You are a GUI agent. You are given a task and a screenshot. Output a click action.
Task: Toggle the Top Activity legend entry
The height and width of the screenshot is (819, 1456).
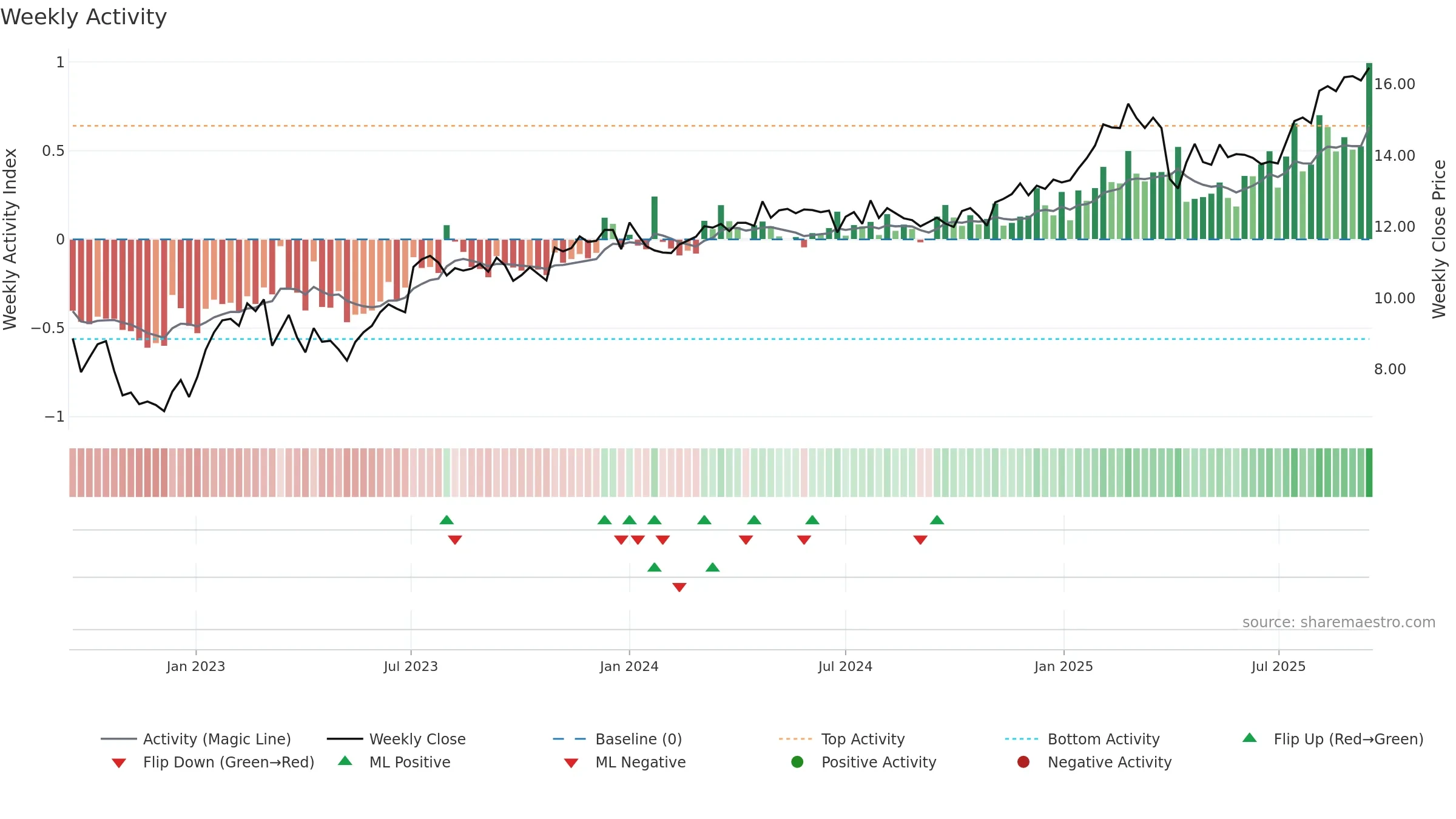pyautogui.click(x=842, y=739)
